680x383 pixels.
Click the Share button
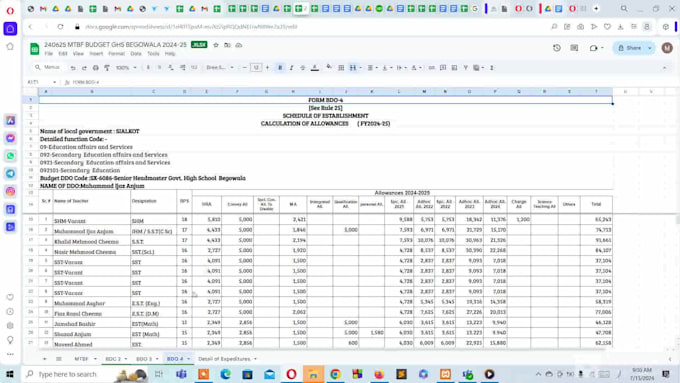click(629, 48)
